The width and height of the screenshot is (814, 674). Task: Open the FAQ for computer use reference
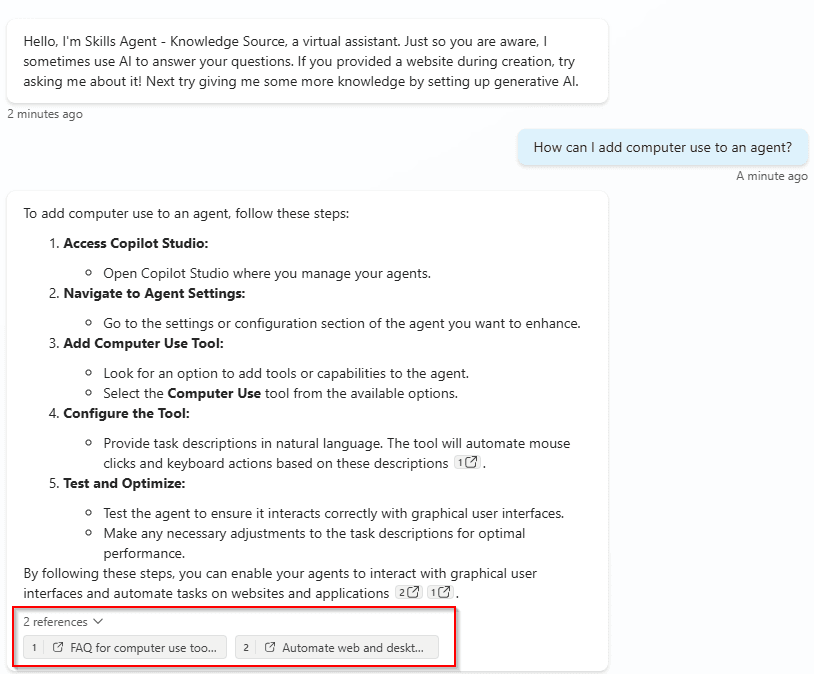point(125,648)
